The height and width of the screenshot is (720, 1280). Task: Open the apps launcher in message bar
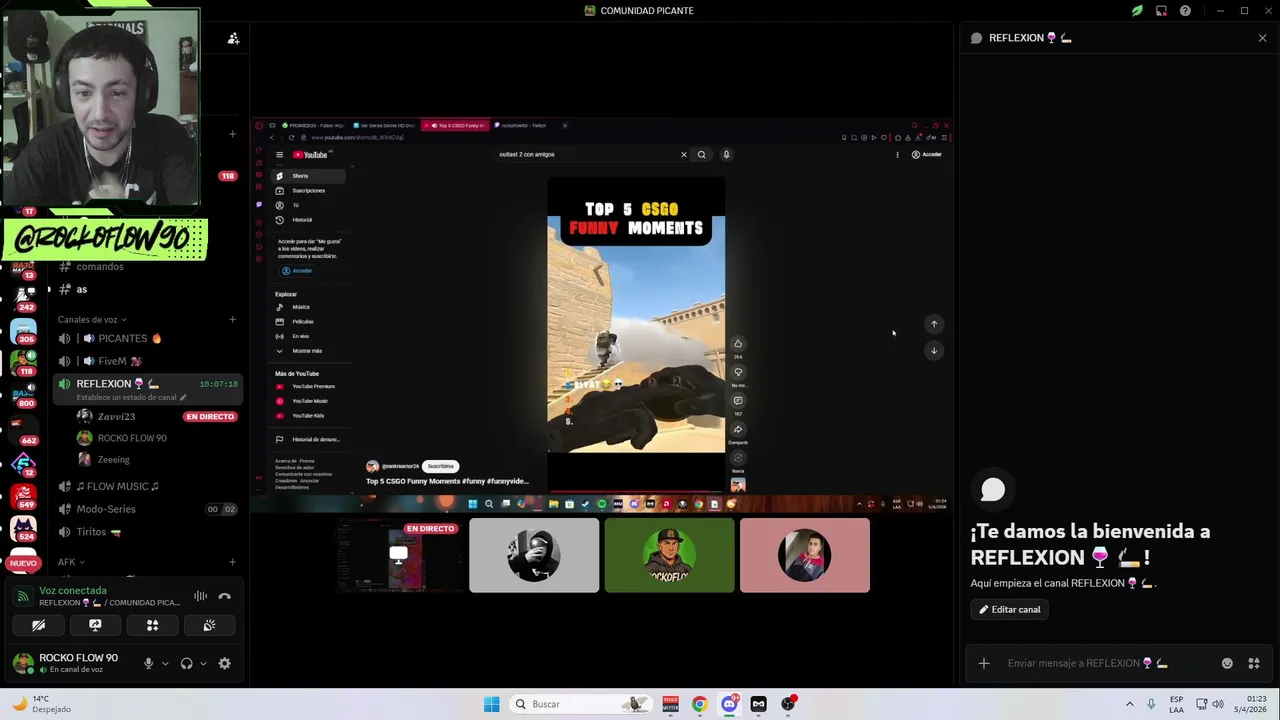pyautogui.click(x=1254, y=663)
